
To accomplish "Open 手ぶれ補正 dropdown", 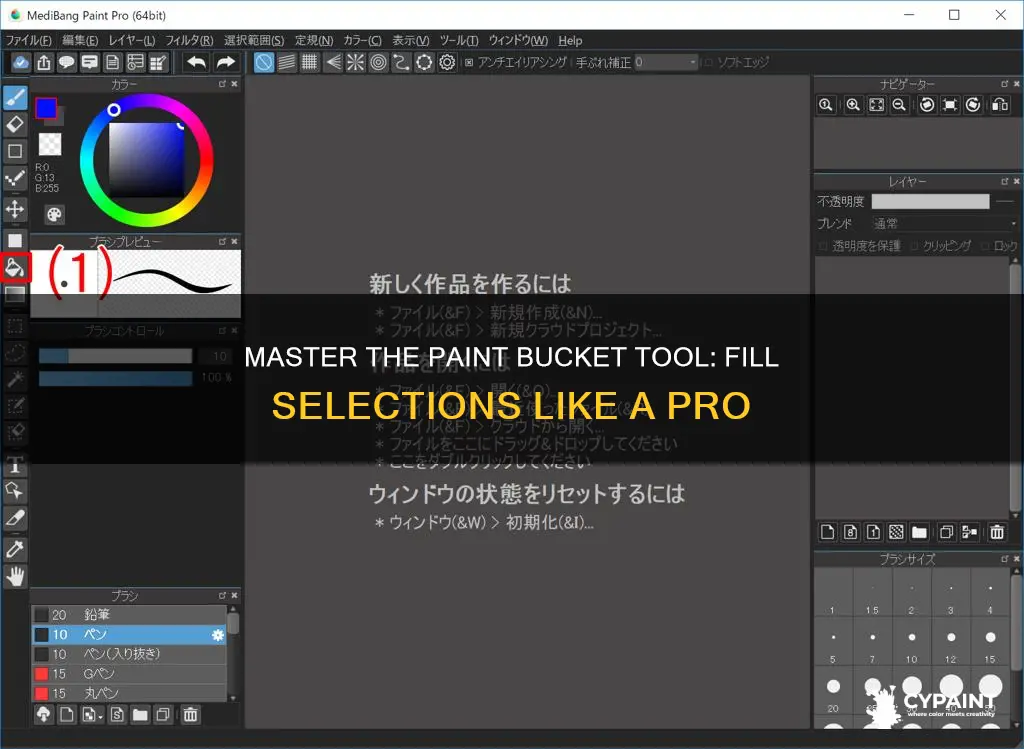I will click(666, 63).
